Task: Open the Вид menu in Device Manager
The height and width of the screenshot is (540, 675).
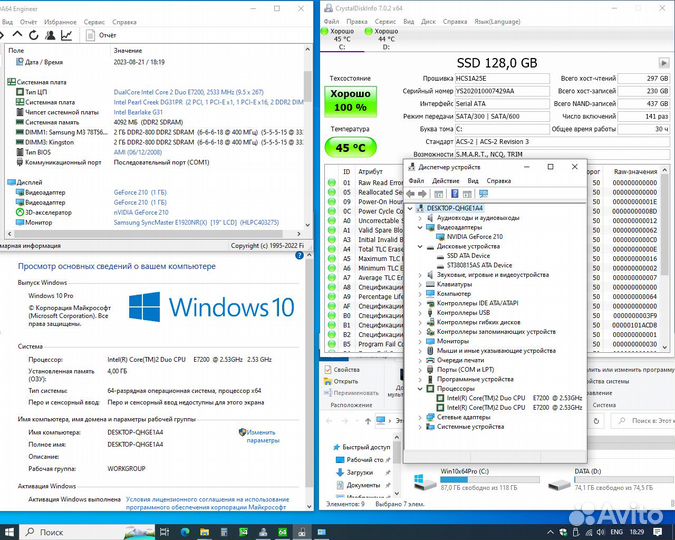Action: pyautogui.click(x=473, y=181)
